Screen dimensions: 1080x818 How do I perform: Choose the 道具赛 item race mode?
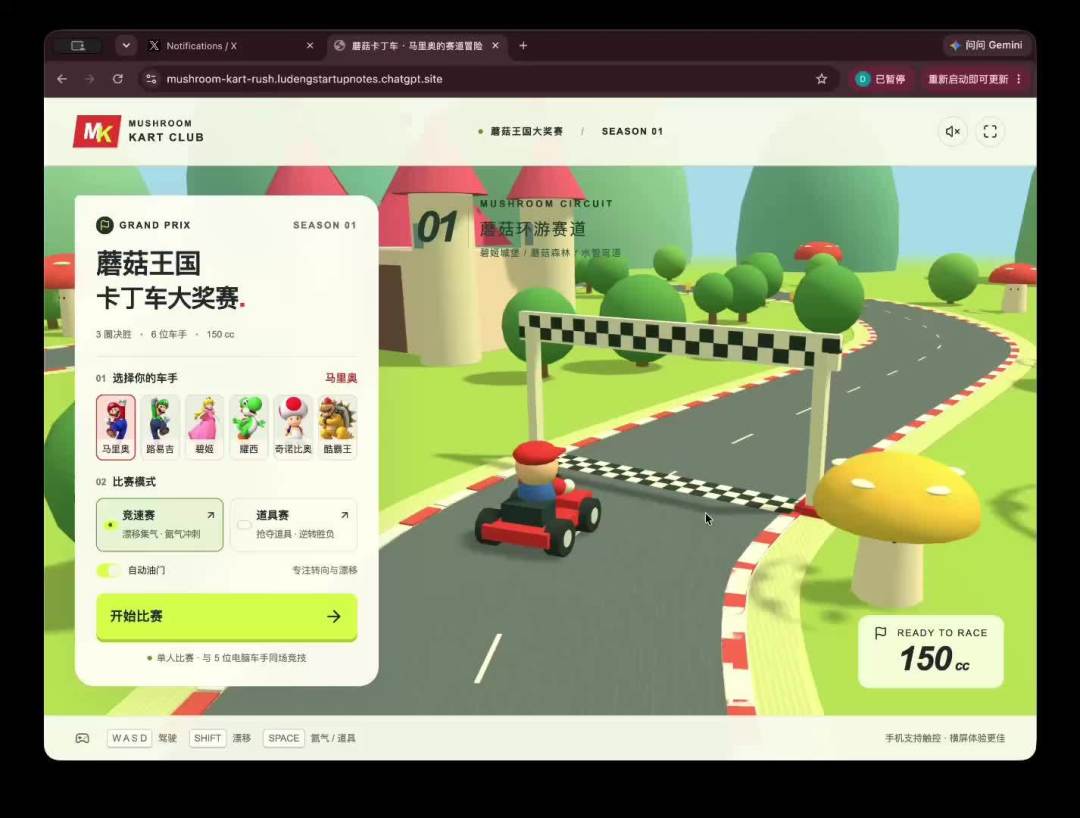click(x=294, y=525)
